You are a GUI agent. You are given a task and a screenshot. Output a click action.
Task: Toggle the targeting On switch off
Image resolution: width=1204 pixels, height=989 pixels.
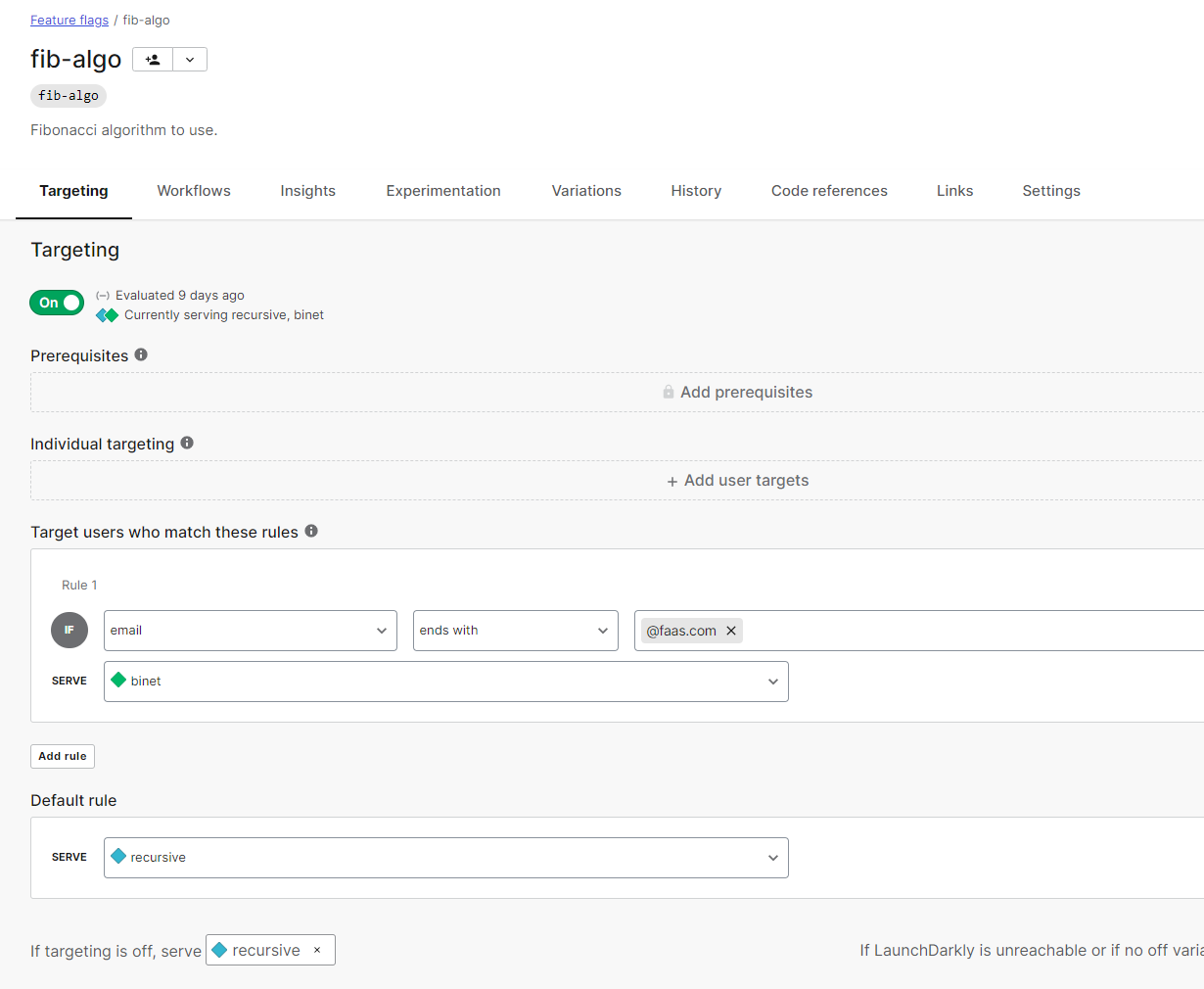[x=57, y=303]
